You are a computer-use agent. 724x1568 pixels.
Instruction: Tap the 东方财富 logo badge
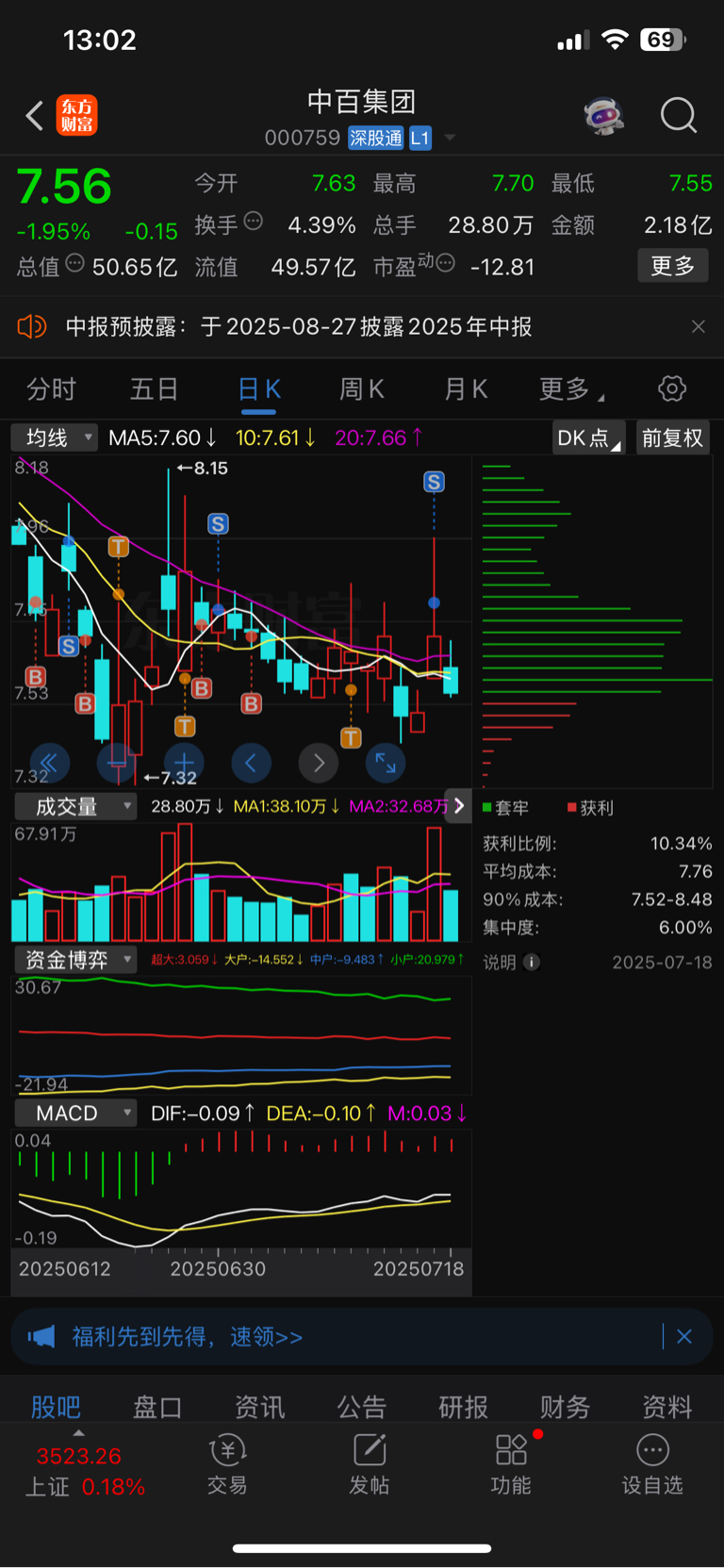tap(76, 115)
